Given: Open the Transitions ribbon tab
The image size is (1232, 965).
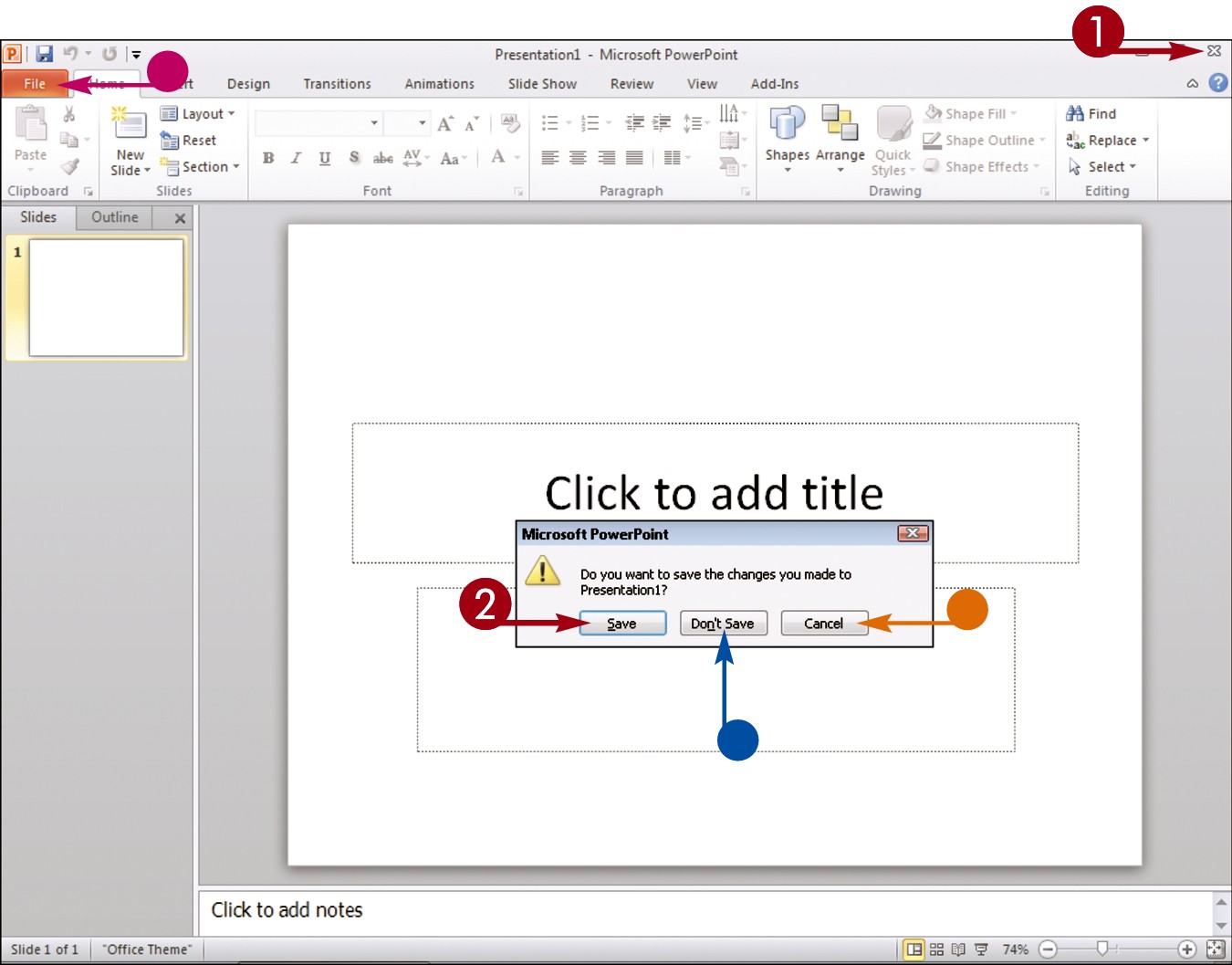Looking at the screenshot, I should click(x=337, y=84).
